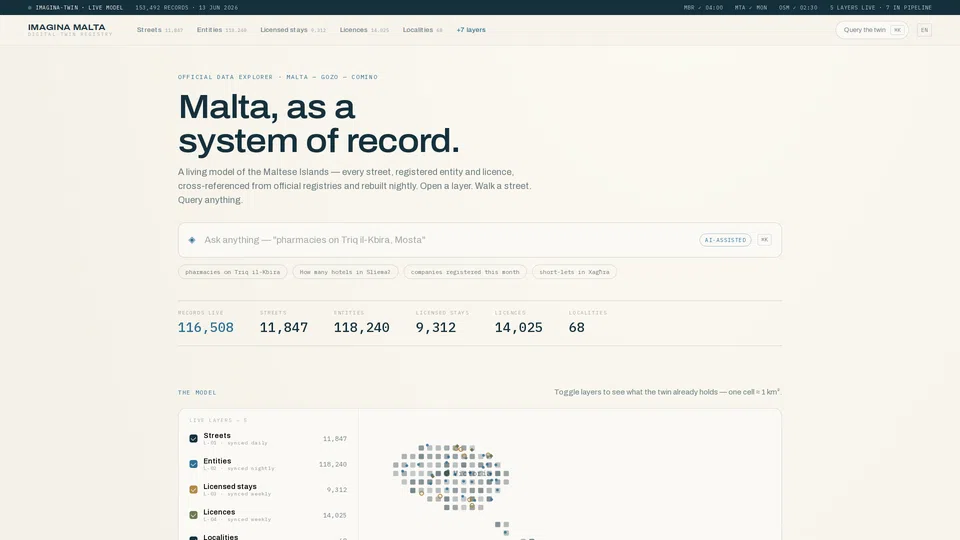Image resolution: width=960 pixels, height=540 pixels.
Task: Open the Licences nav item
Action: 364,30
